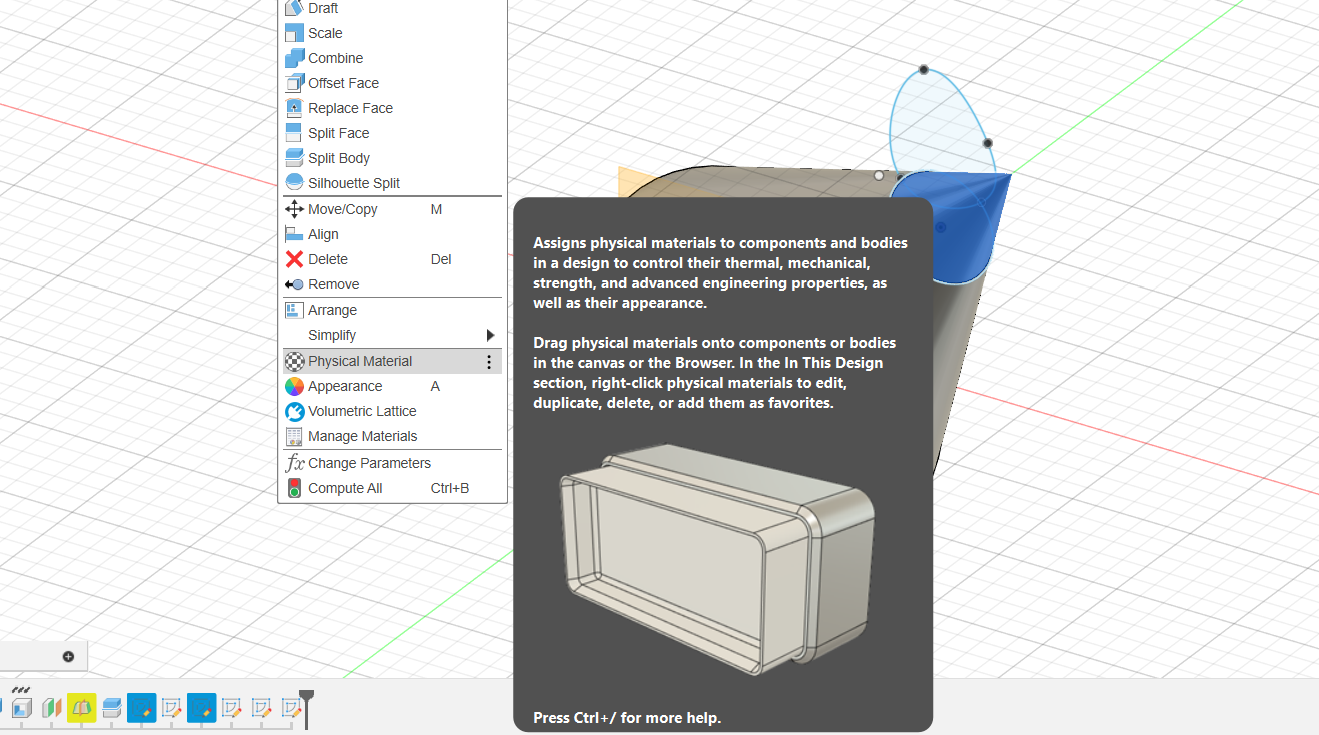The image size is (1319, 735).
Task: Select the white sketch point on body edge
Action: pos(879,175)
